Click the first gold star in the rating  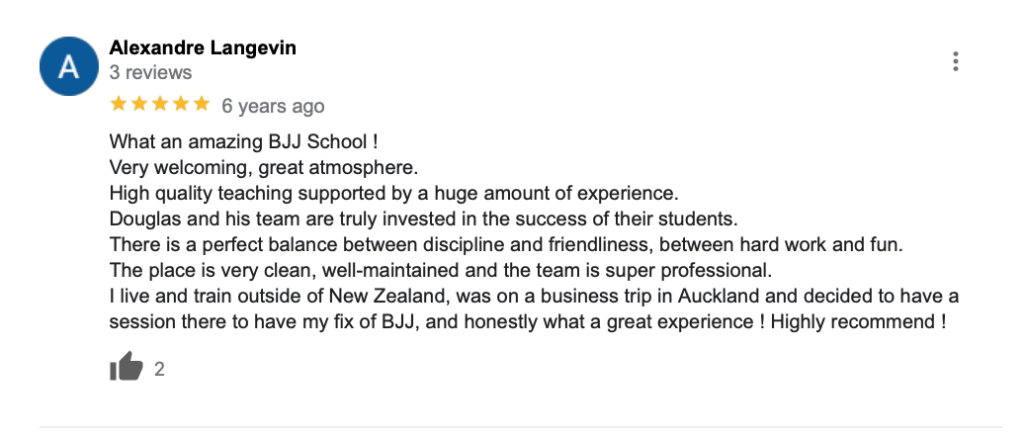click(x=118, y=104)
